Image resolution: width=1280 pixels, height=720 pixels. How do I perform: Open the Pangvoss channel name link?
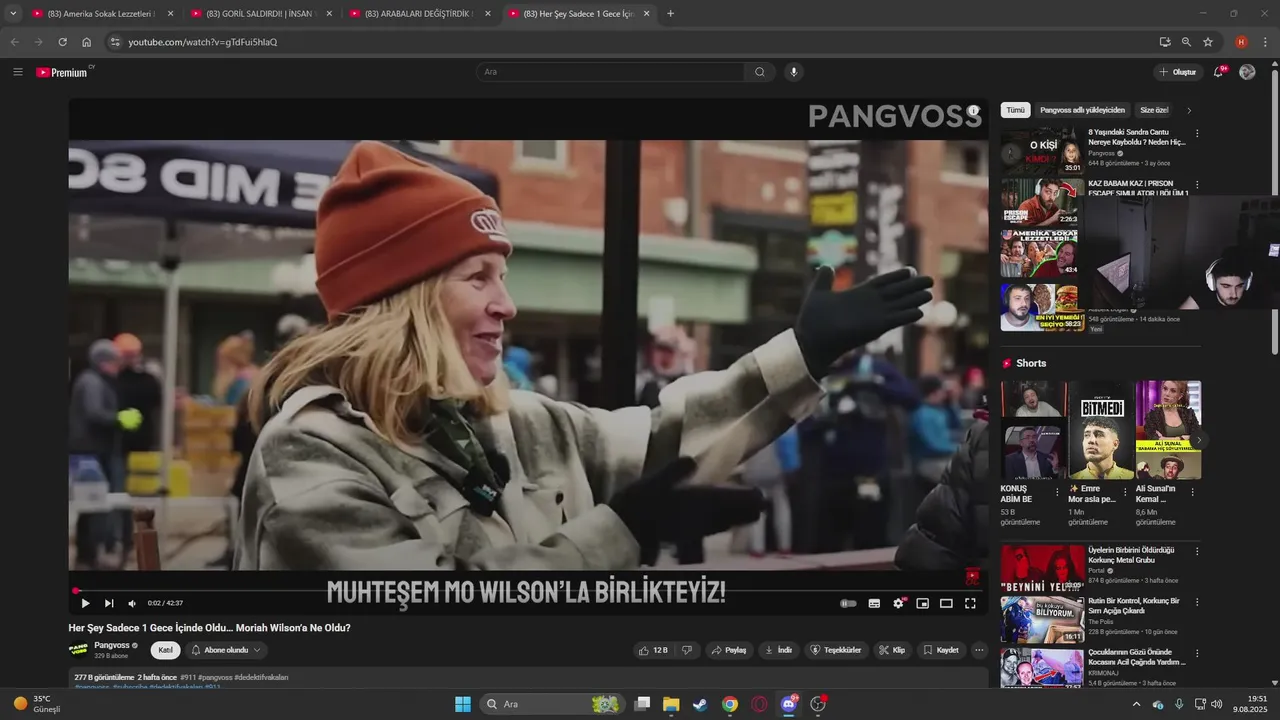(112, 645)
